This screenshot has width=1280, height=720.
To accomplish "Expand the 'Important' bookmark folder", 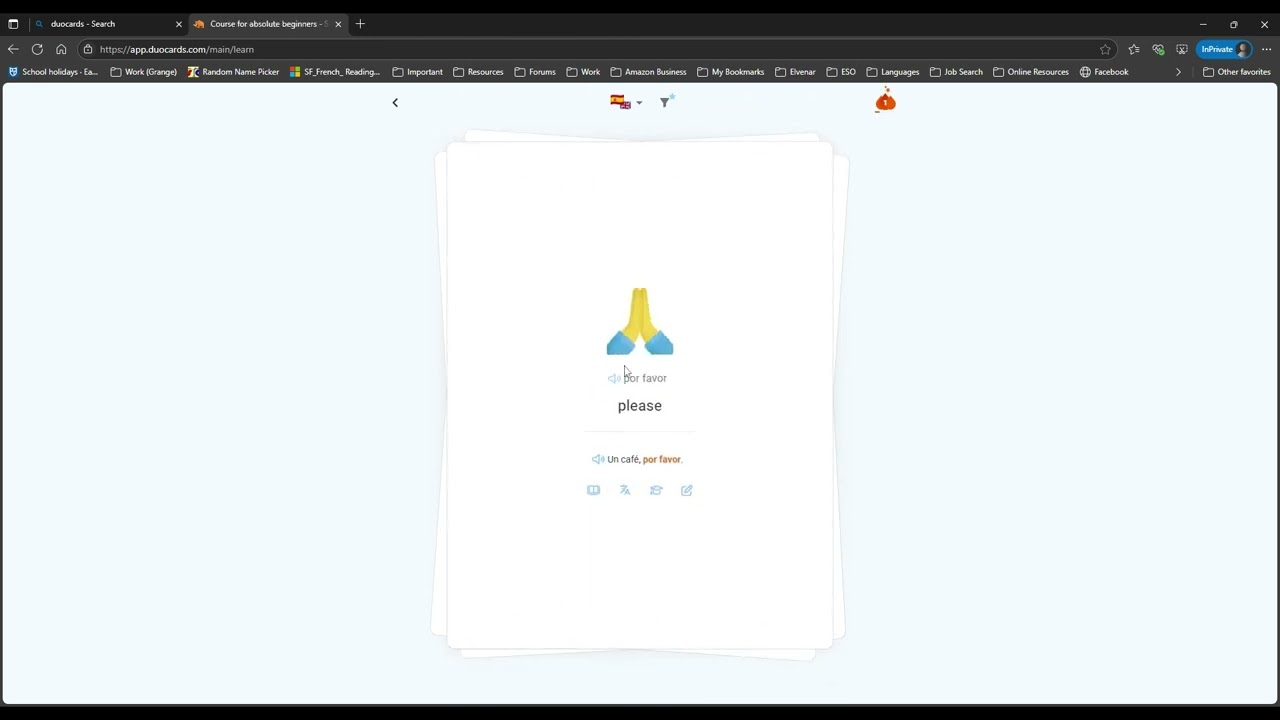I will (x=418, y=72).
